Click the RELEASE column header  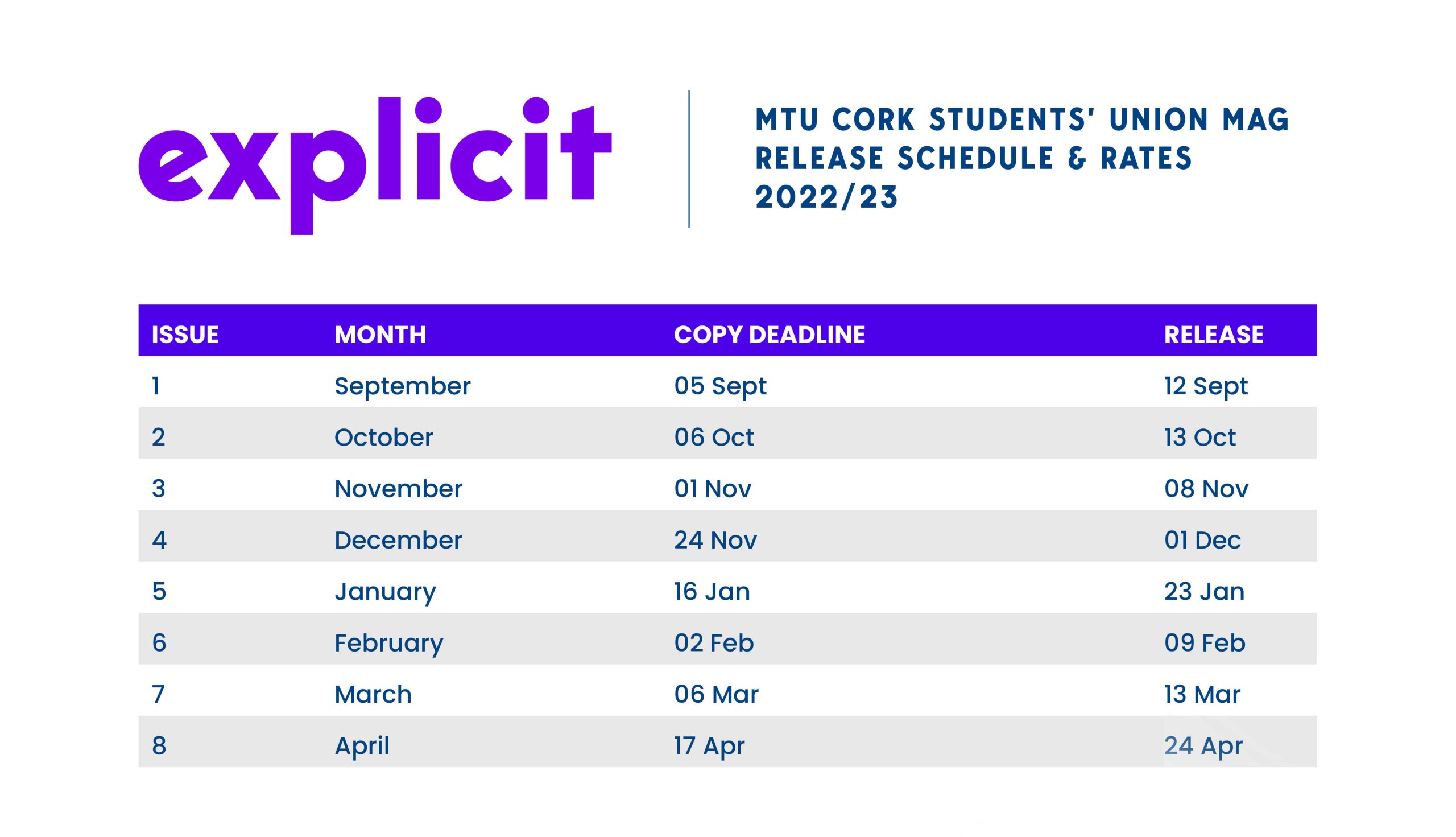1214,335
